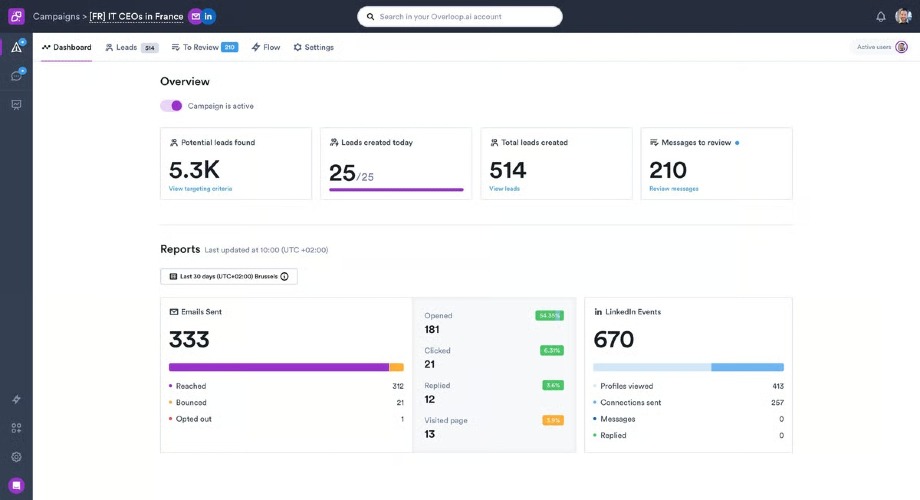Screen dimensions: 920x500
Task: Open the campaigns sidebar icon
Action: pos(16,48)
